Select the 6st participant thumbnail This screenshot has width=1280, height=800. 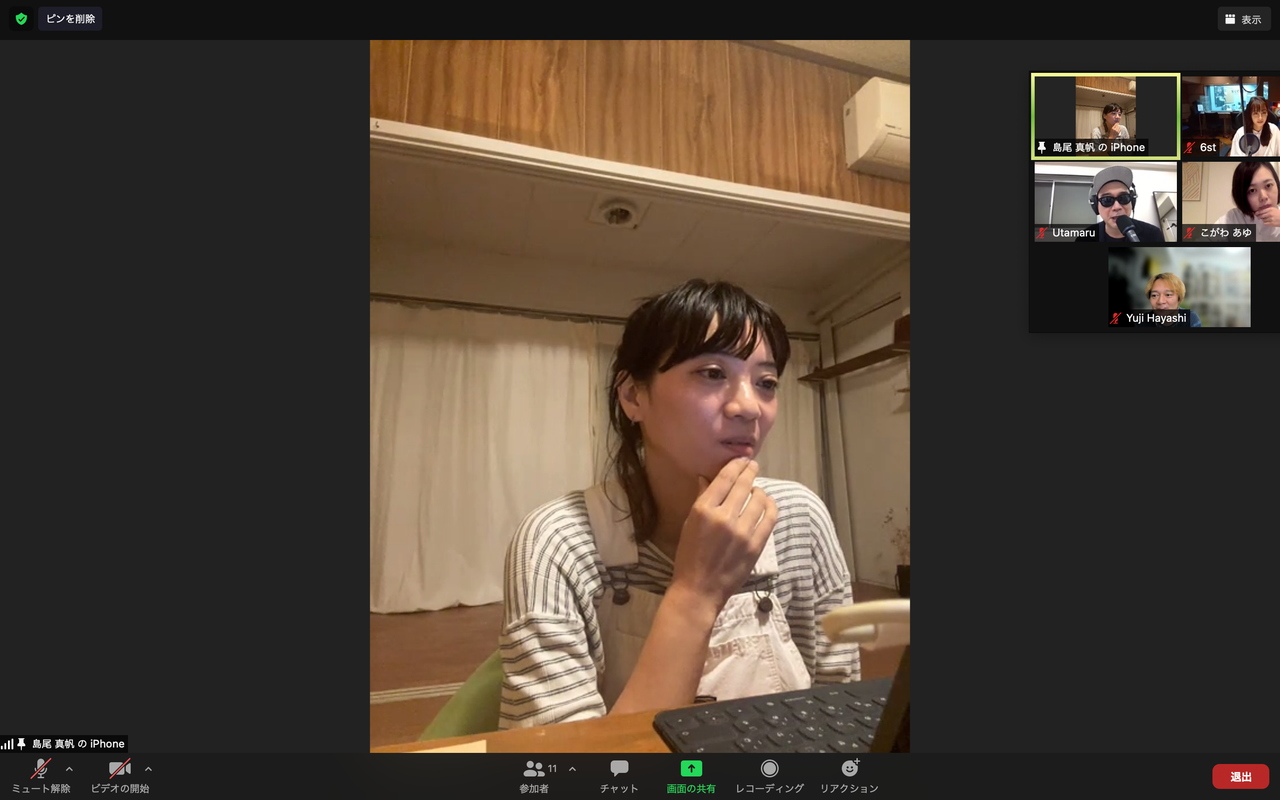click(1231, 116)
